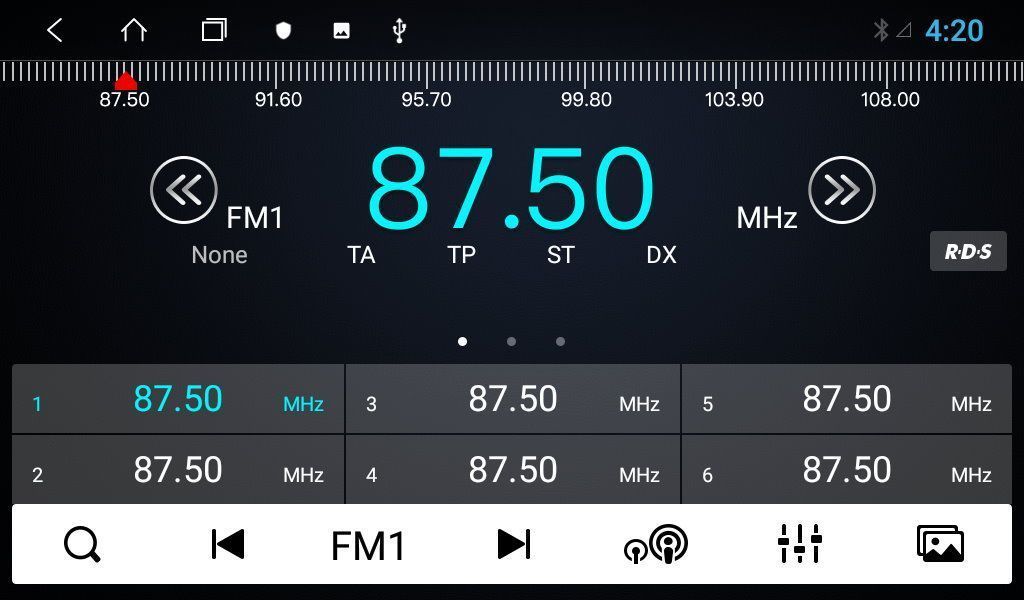1024x600 pixels.
Task: Open the equalizer sliders icon
Action: point(799,545)
